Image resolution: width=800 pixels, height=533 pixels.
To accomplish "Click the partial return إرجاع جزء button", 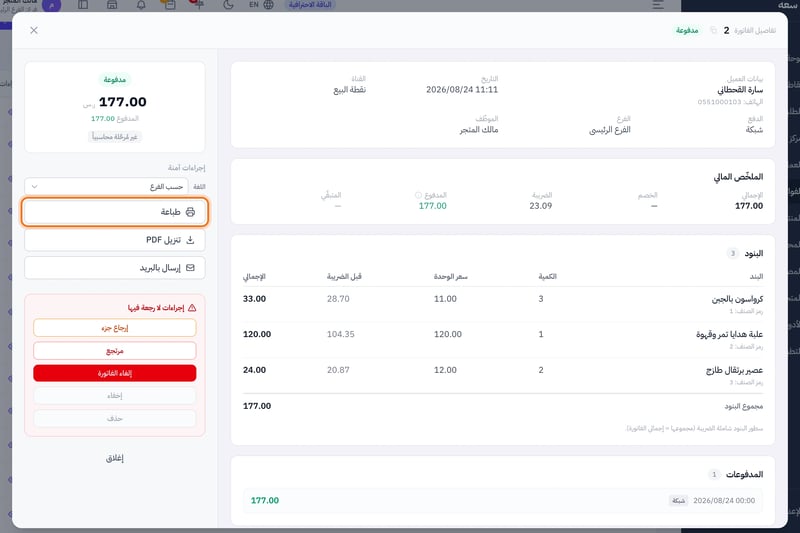I will [x=115, y=328].
